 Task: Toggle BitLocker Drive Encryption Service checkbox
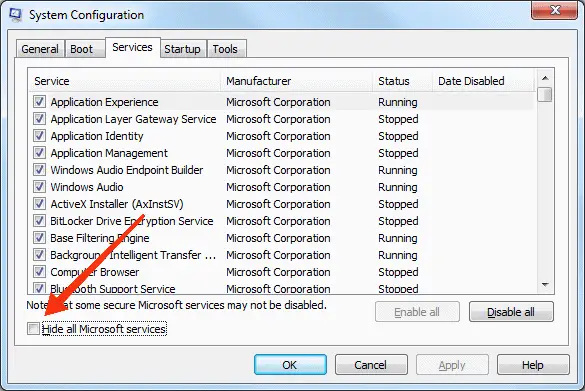40,221
